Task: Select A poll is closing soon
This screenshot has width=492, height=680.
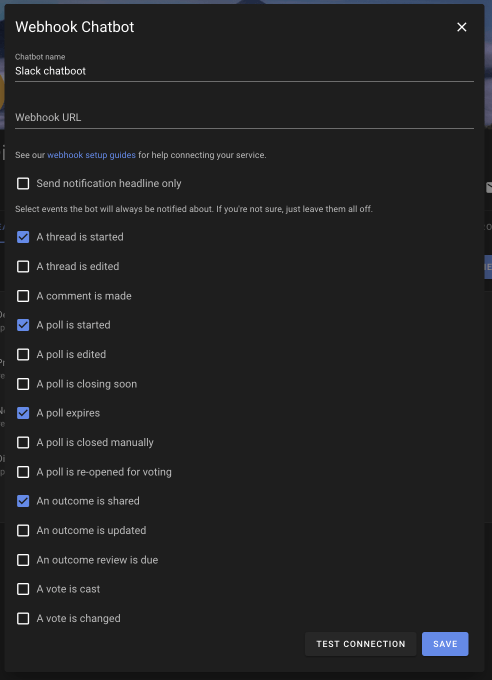Action: click(23, 384)
